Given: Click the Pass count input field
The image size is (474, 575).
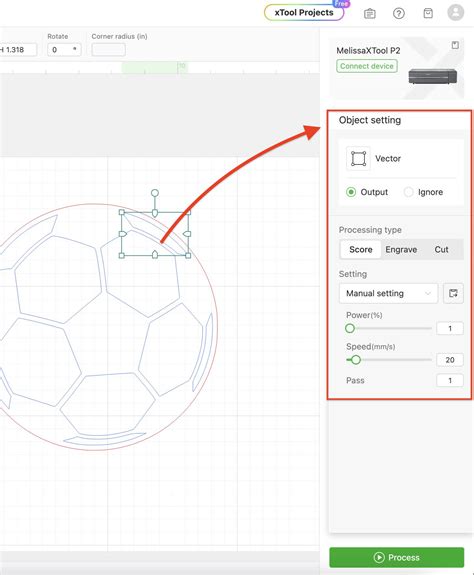Looking at the screenshot, I should [450, 380].
